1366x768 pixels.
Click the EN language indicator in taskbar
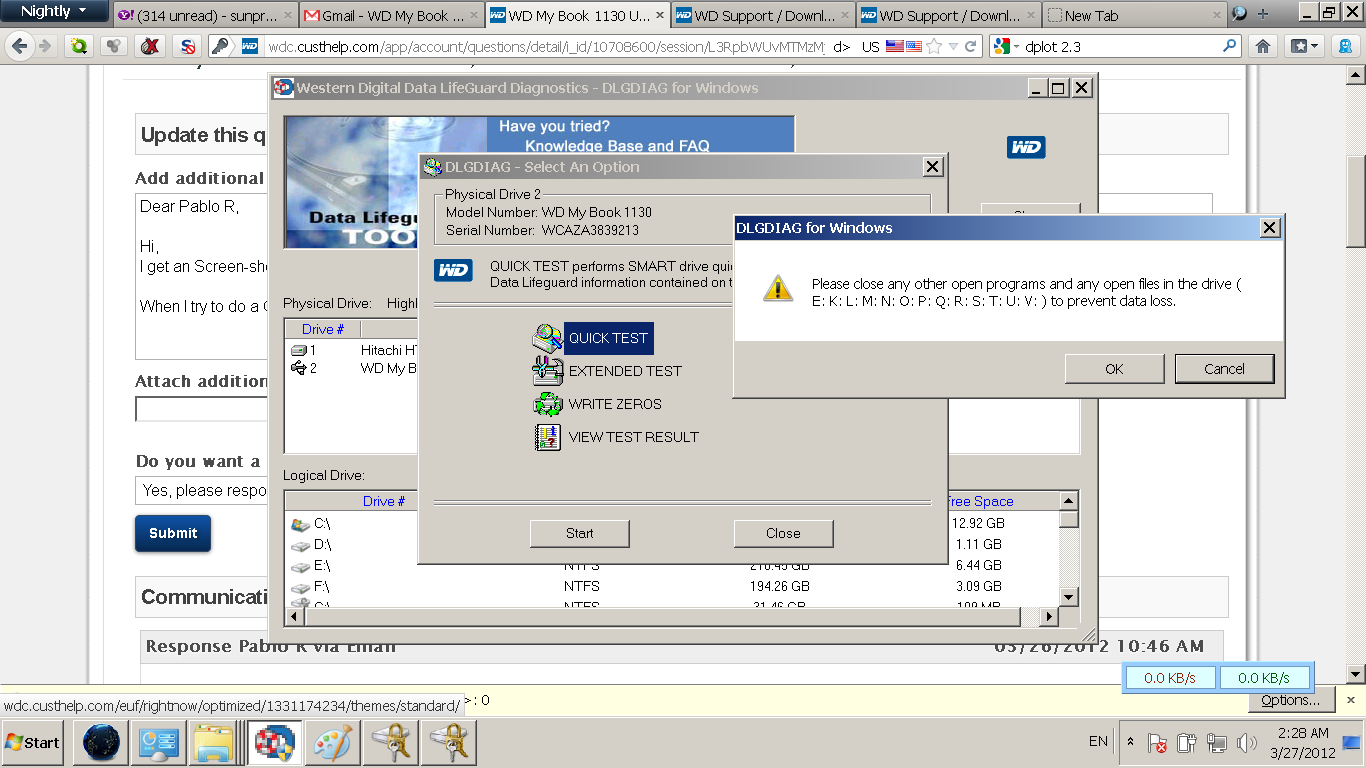click(1098, 741)
